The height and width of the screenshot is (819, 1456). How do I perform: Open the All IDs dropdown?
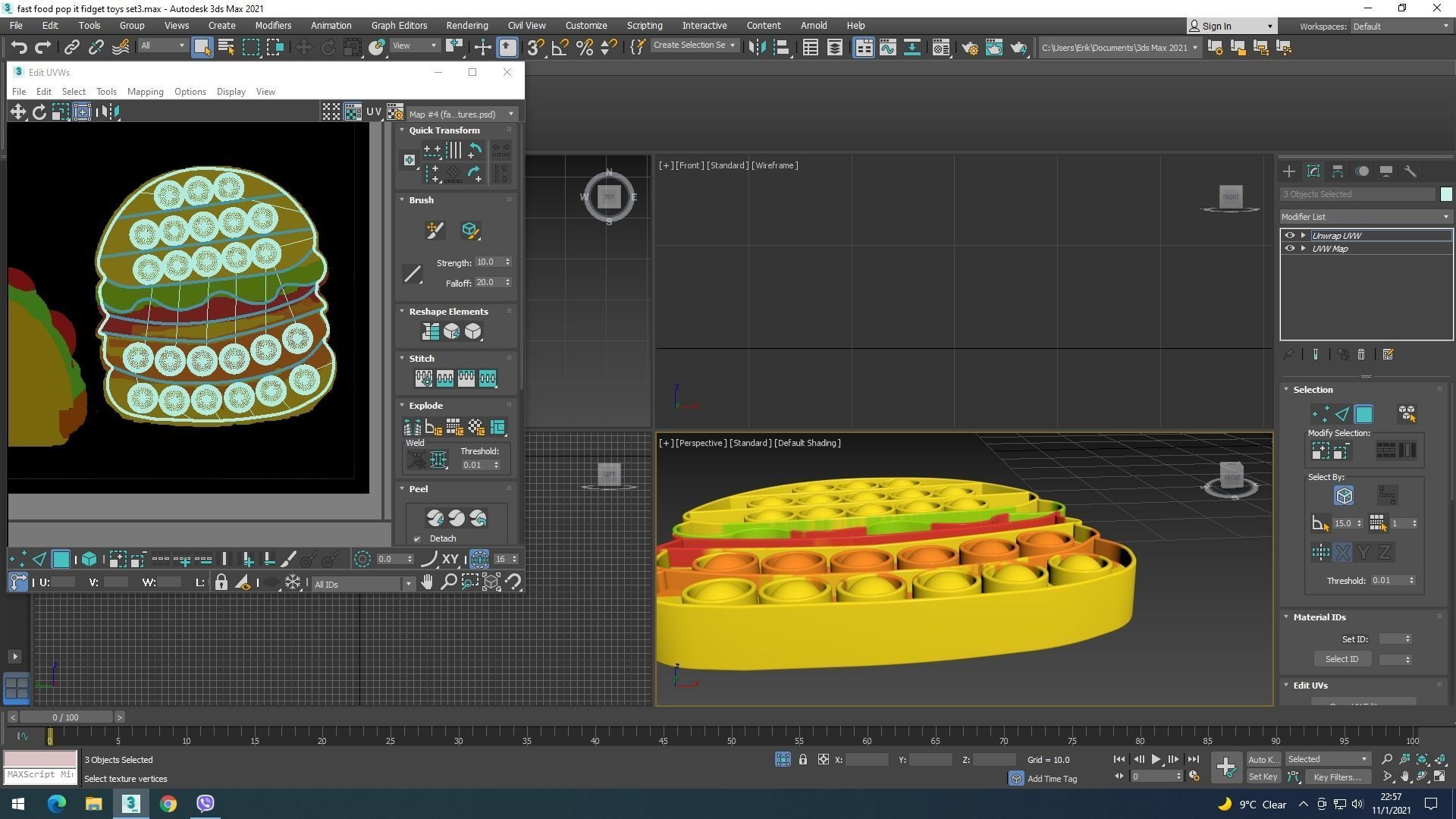[363, 584]
